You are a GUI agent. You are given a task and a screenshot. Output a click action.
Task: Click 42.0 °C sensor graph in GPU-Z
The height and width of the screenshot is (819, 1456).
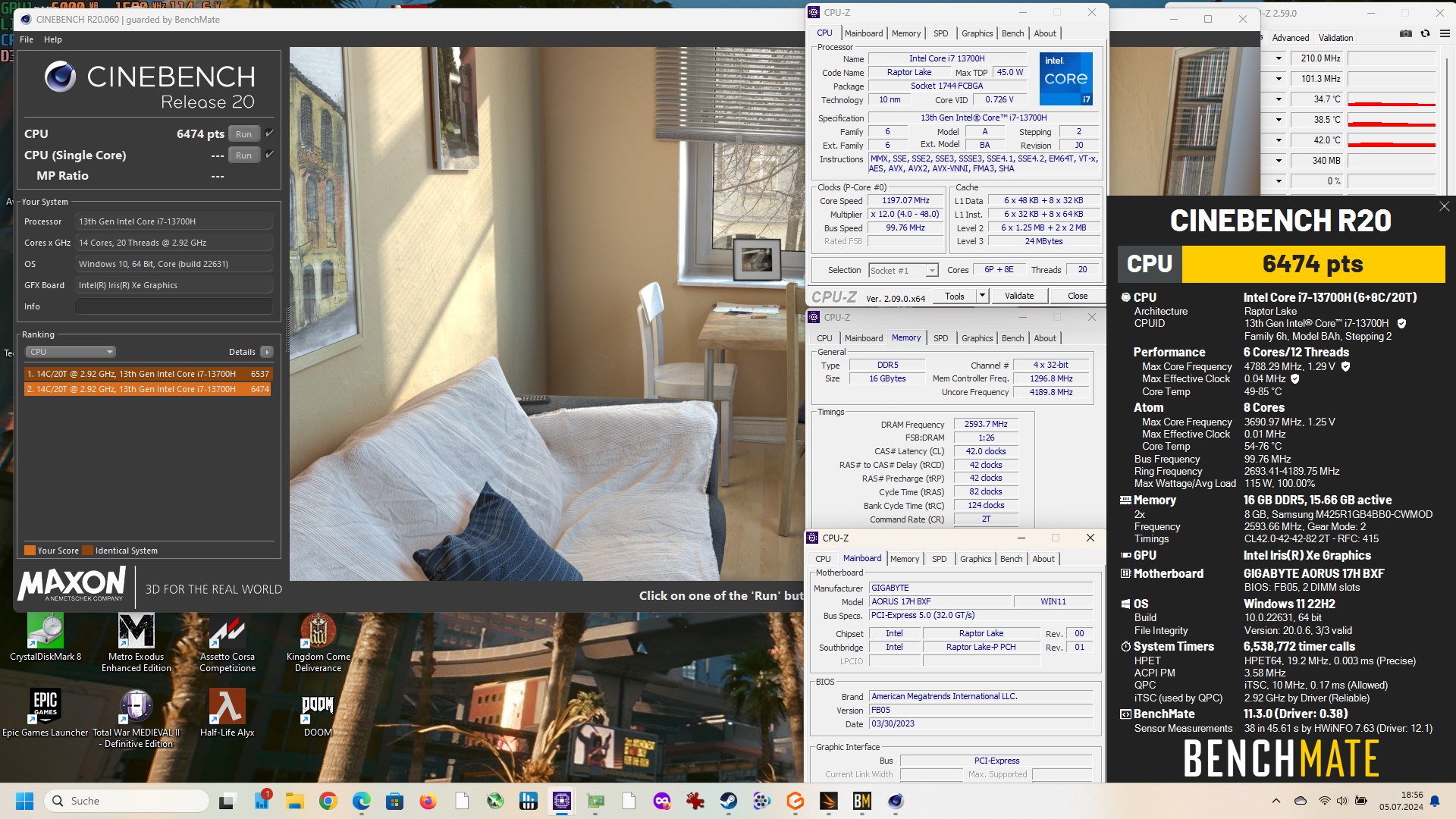[x=1392, y=140]
